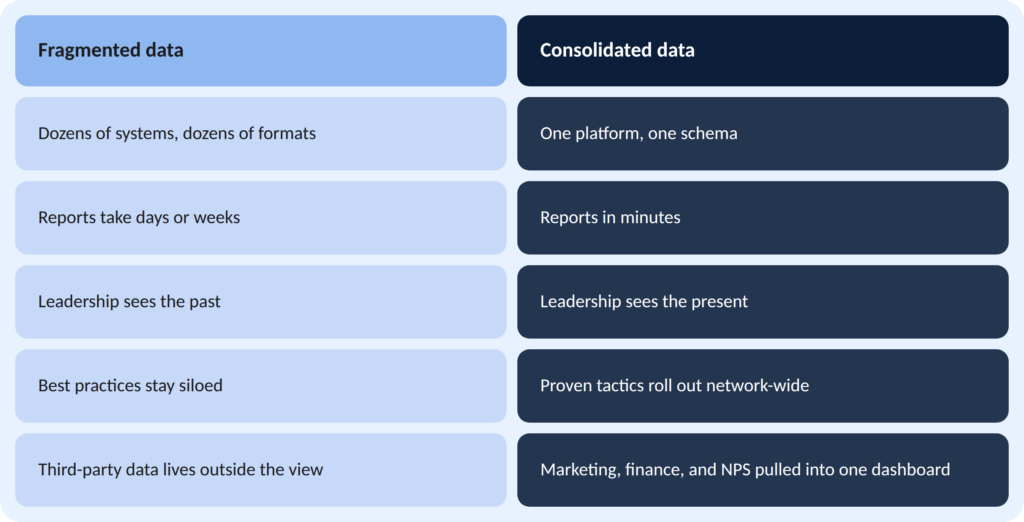This screenshot has height=522, width=1024.
Task: Select Marketing, finance, and NPS dashboard cell
Action: click(x=763, y=470)
